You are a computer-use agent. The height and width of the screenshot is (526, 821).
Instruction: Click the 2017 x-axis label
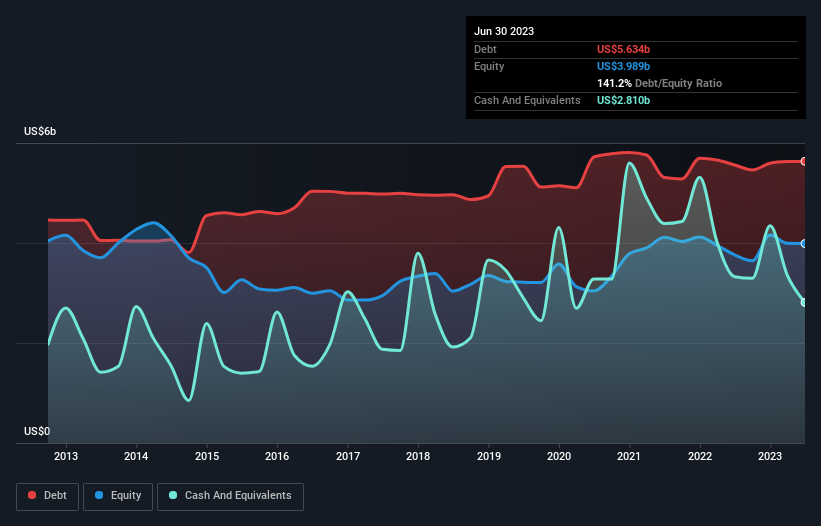click(x=348, y=456)
